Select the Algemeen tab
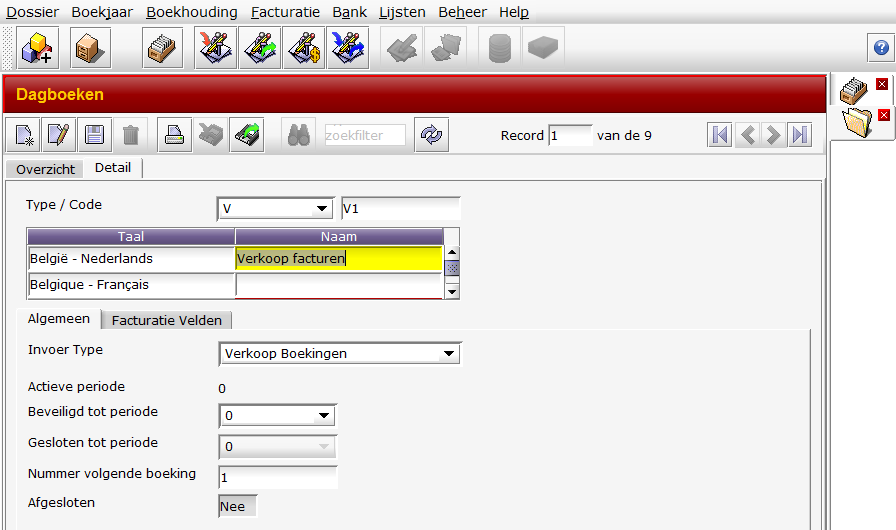 [x=59, y=319]
